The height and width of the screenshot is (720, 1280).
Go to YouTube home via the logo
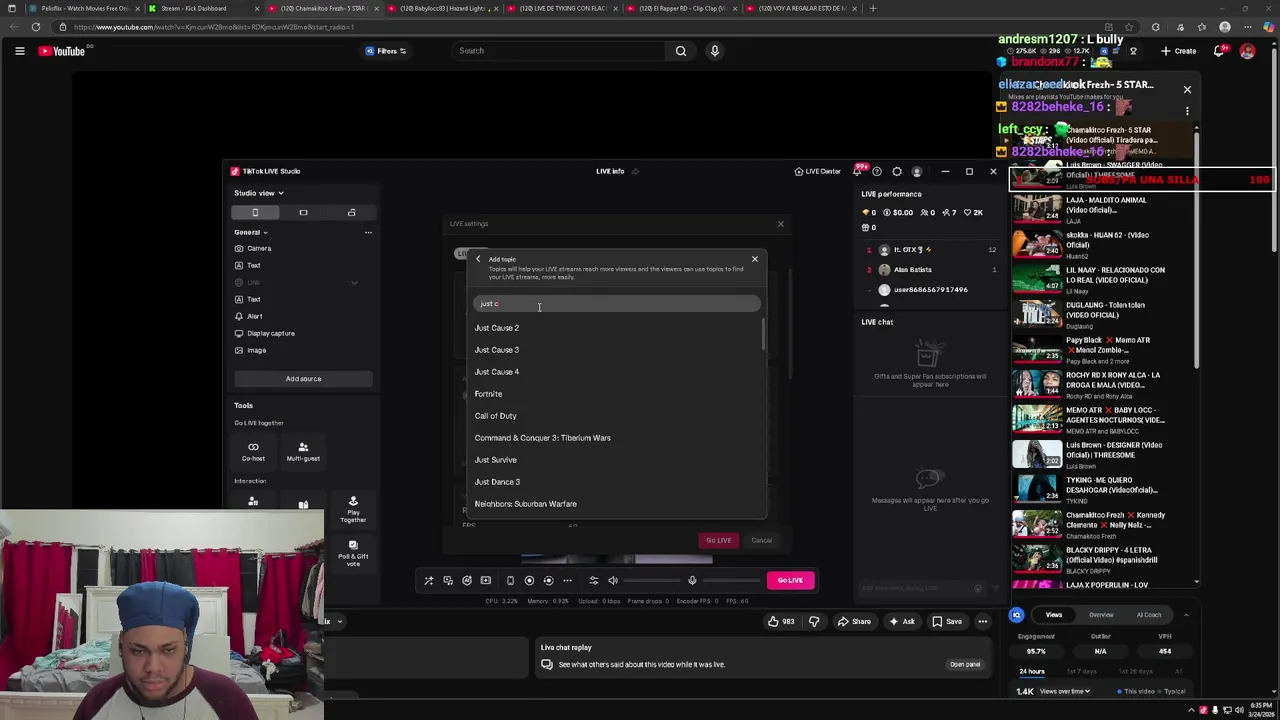pos(61,51)
